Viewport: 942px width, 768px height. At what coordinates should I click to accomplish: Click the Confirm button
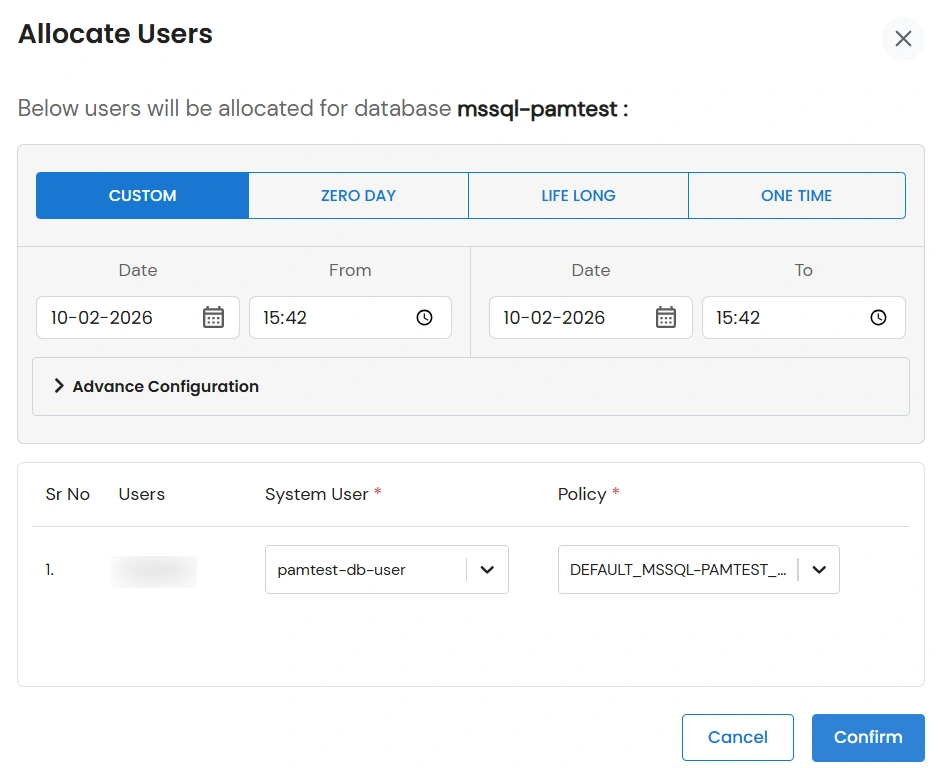tap(867, 737)
